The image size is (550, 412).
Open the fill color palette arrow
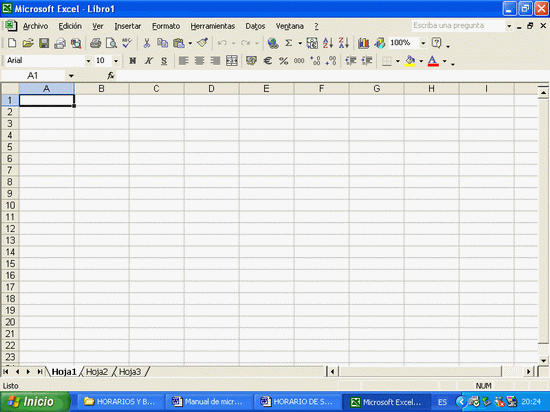[x=421, y=61]
